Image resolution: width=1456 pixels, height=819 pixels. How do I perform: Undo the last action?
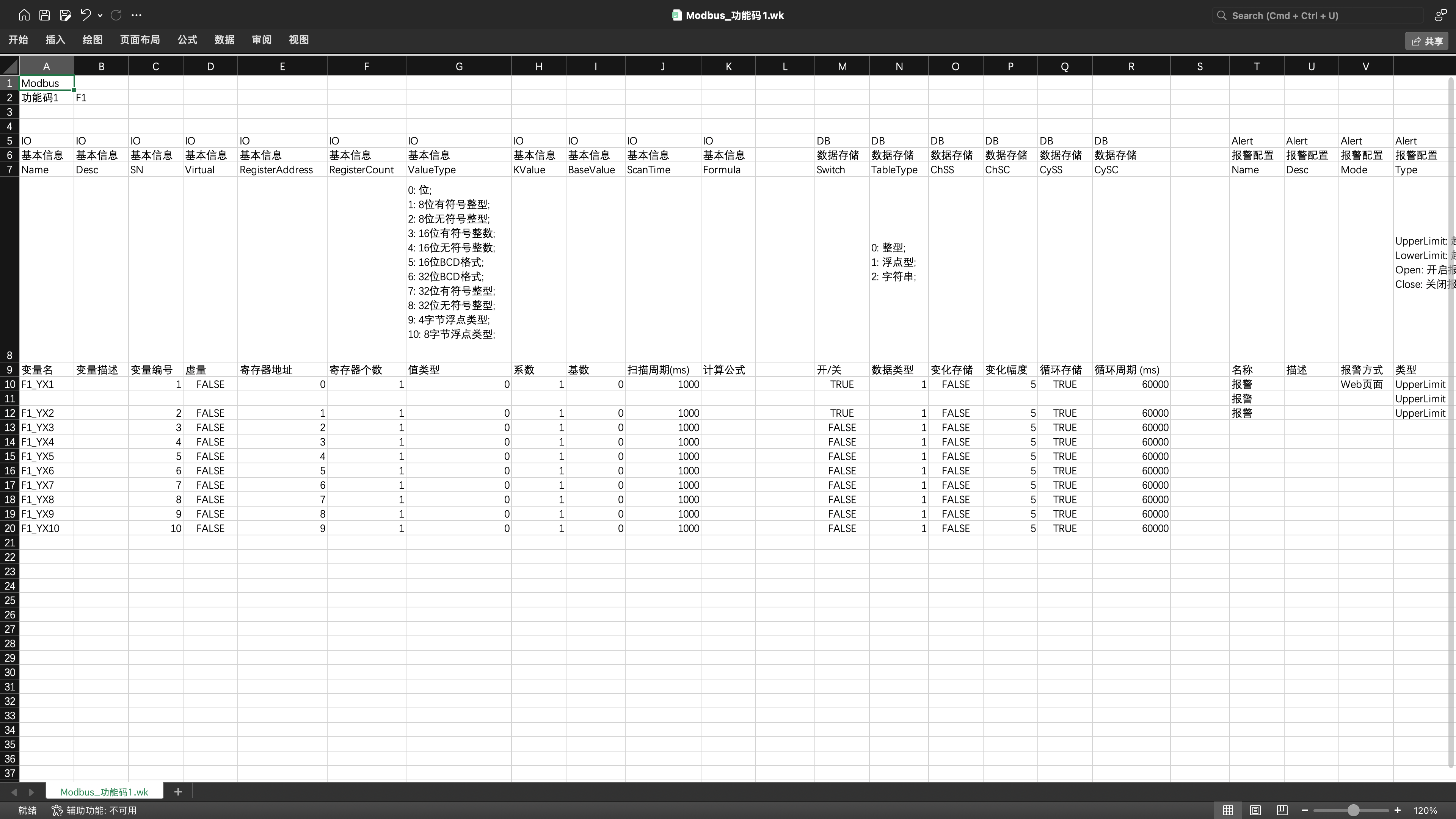coord(86,15)
